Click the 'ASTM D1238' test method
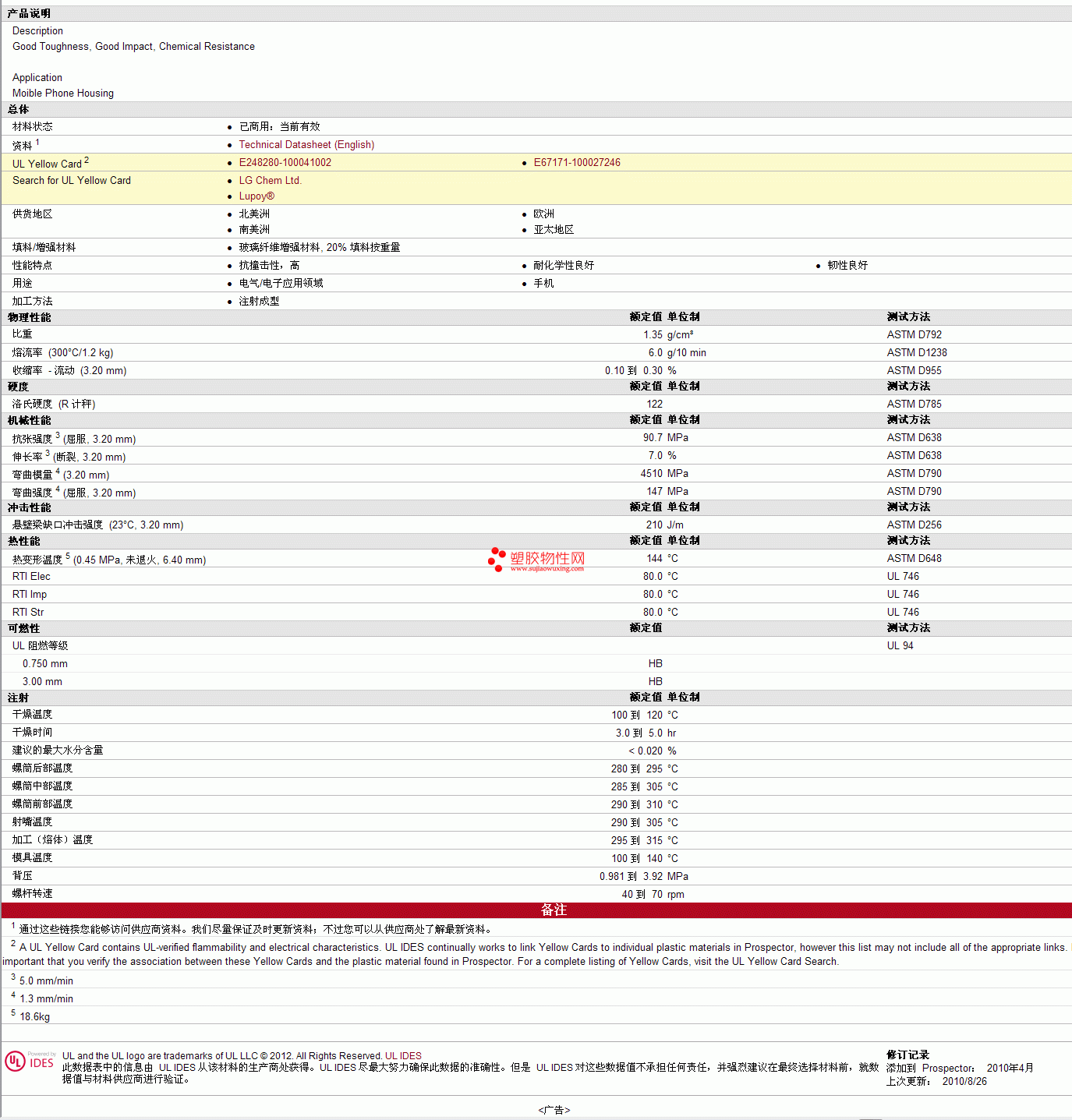 pos(917,353)
